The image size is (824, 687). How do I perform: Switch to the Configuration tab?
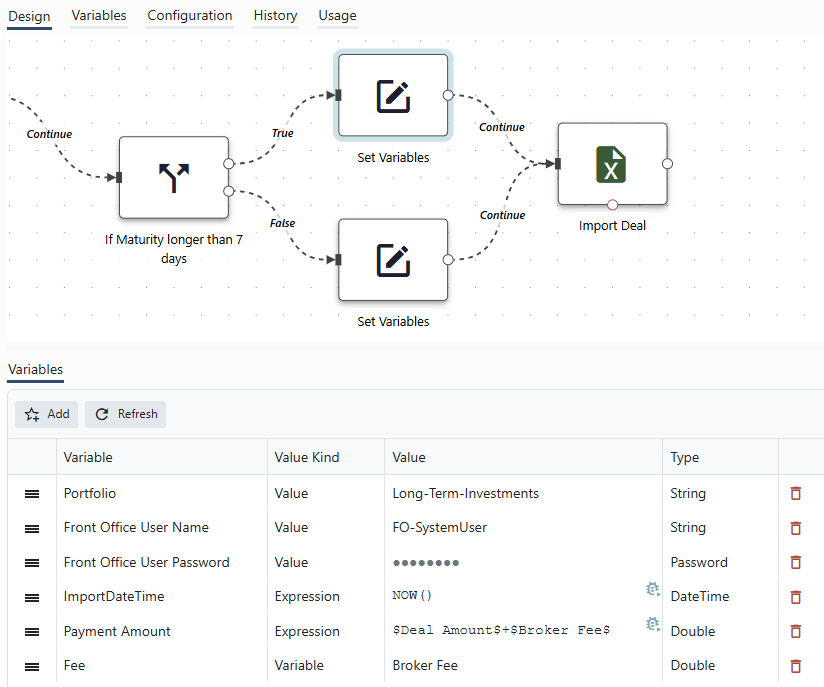pyautogui.click(x=190, y=16)
